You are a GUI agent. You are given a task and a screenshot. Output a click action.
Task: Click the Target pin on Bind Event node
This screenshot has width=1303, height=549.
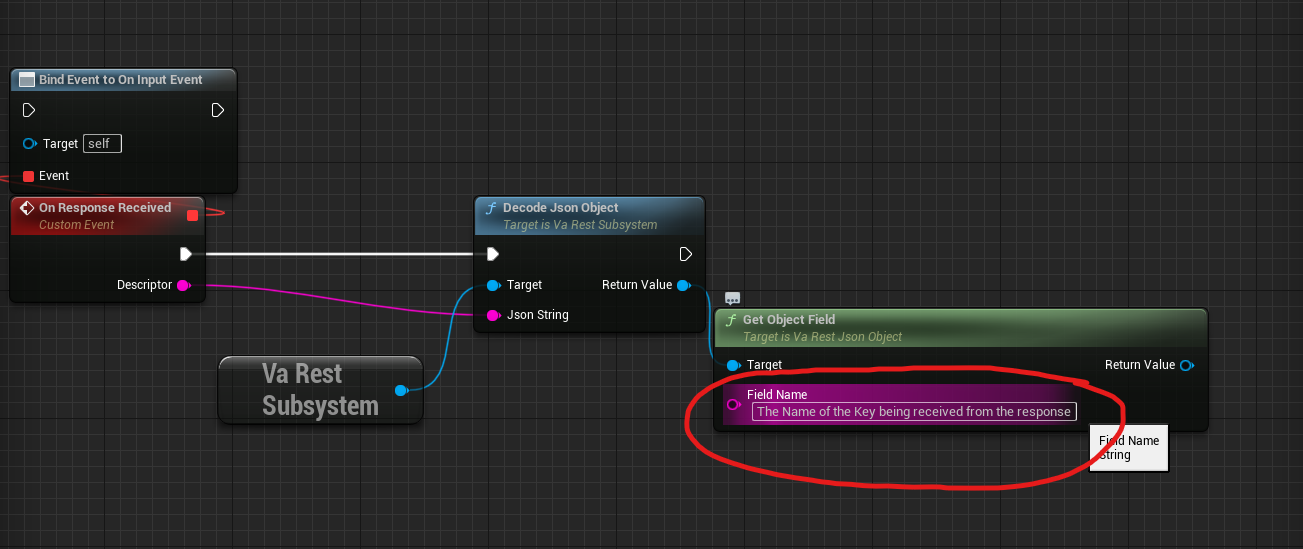(x=29, y=144)
